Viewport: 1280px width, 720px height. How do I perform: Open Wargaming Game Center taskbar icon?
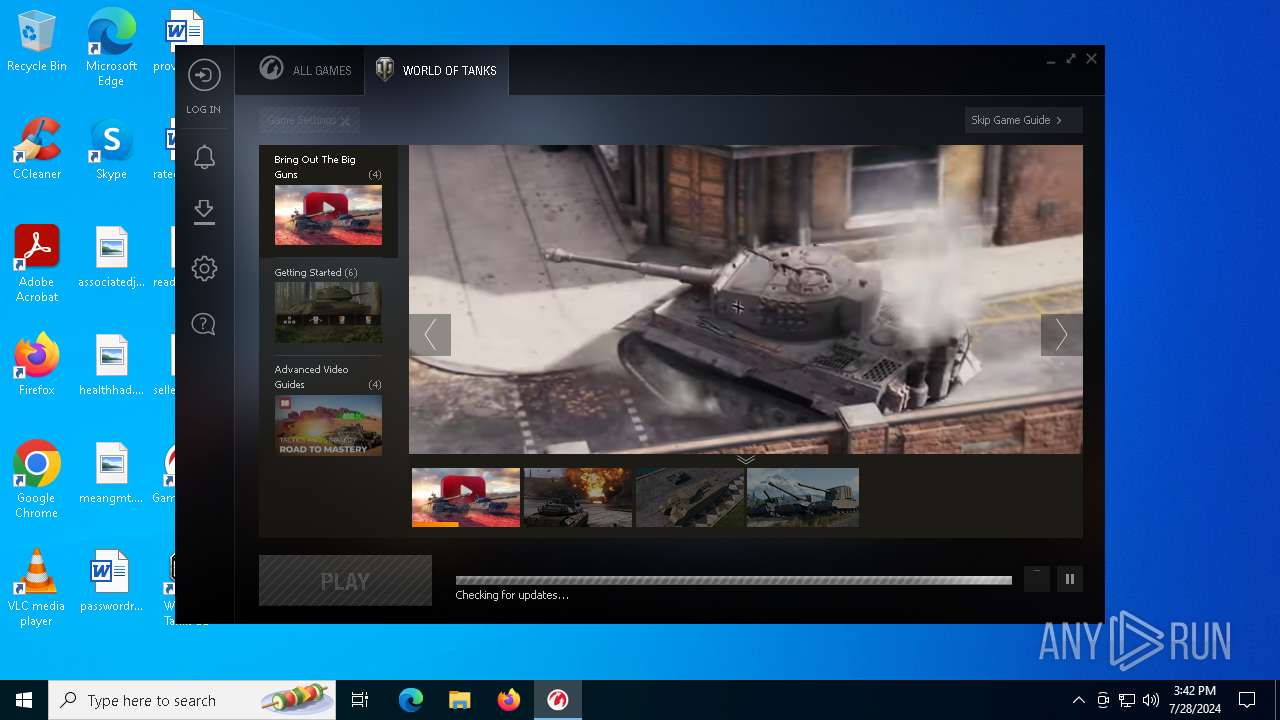coord(558,700)
